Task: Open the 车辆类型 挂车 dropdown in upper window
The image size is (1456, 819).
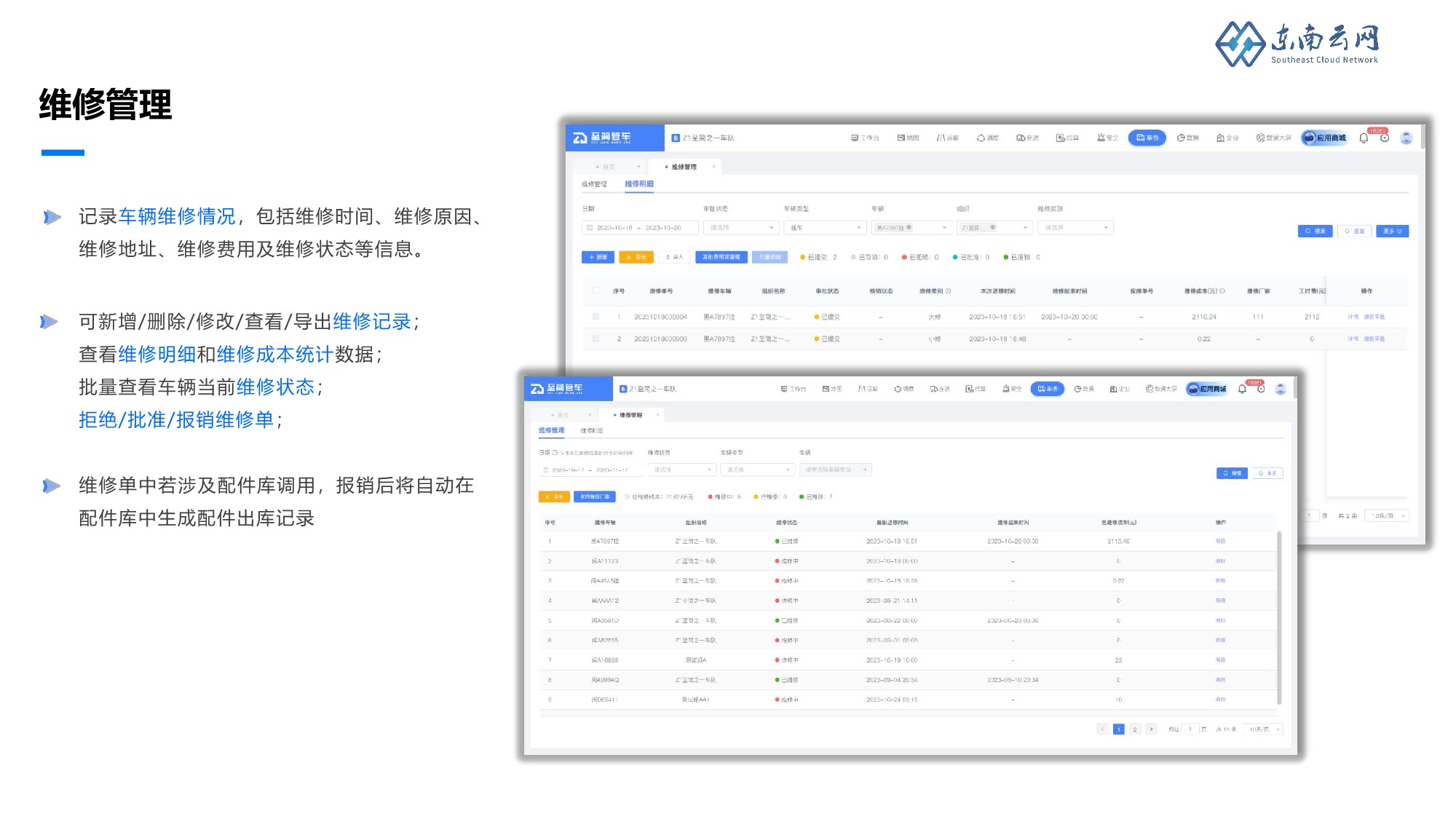Action: [824, 228]
